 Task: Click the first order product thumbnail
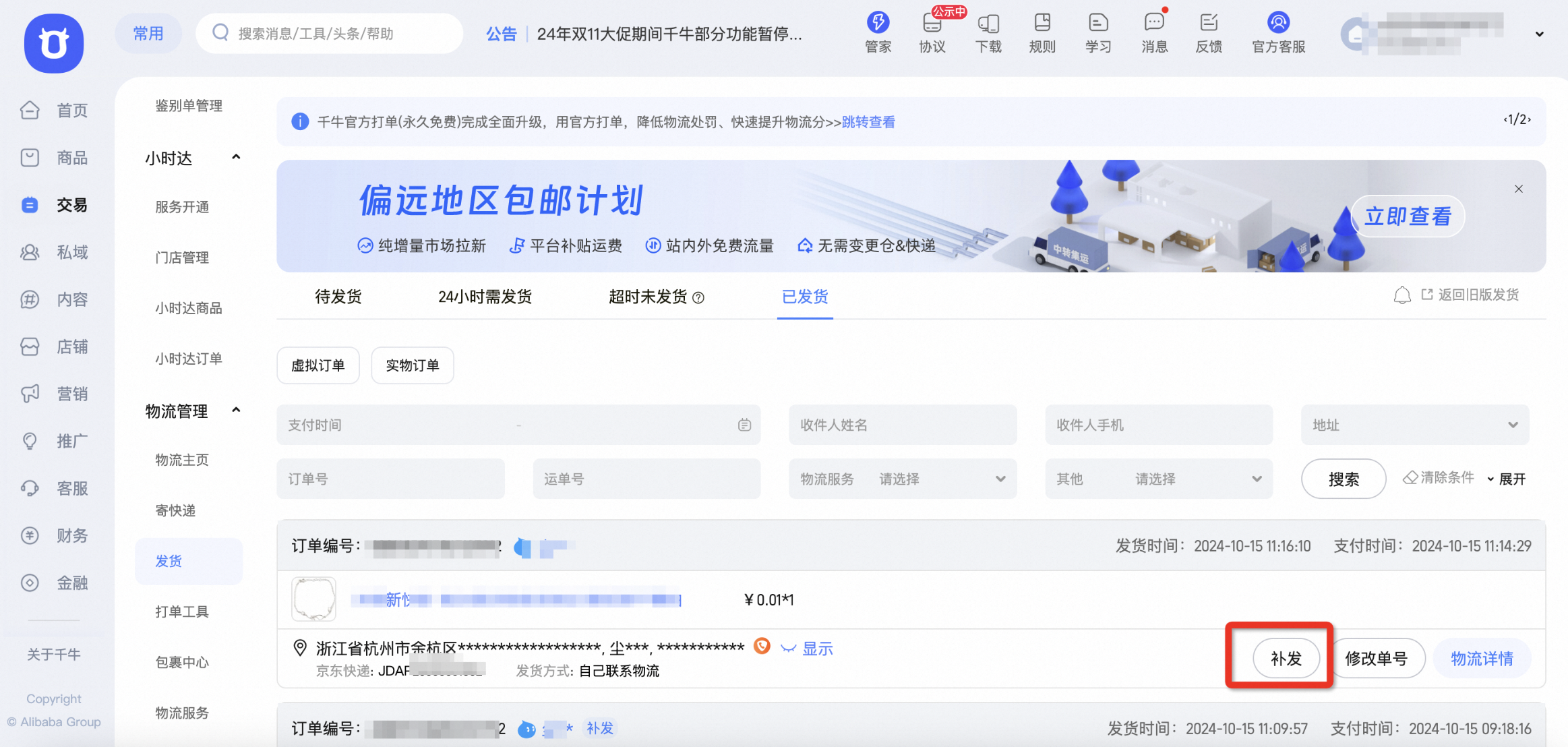tap(313, 599)
